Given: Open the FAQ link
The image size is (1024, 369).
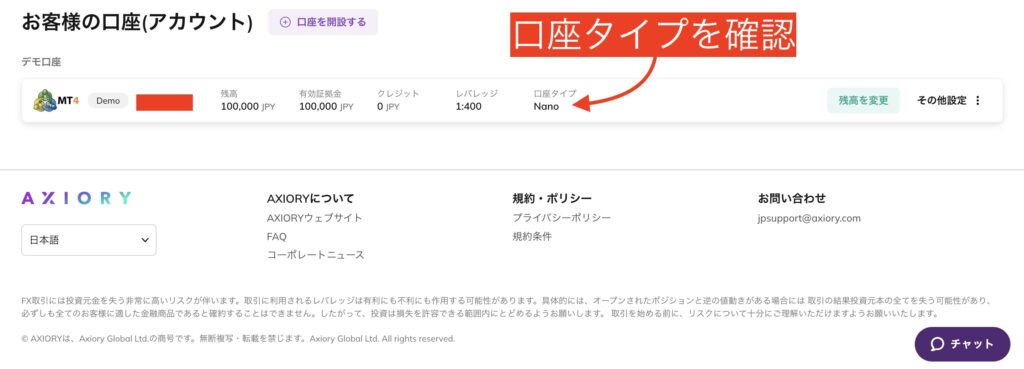Looking at the screenshot, I should click(x=277, y=236).
